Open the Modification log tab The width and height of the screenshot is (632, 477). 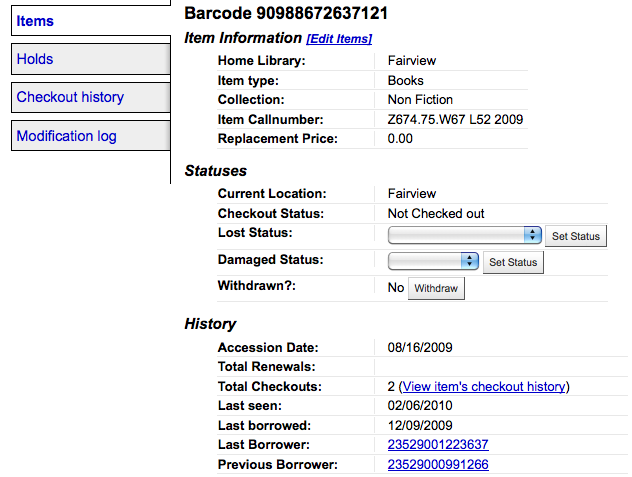(x=66, y=136)
